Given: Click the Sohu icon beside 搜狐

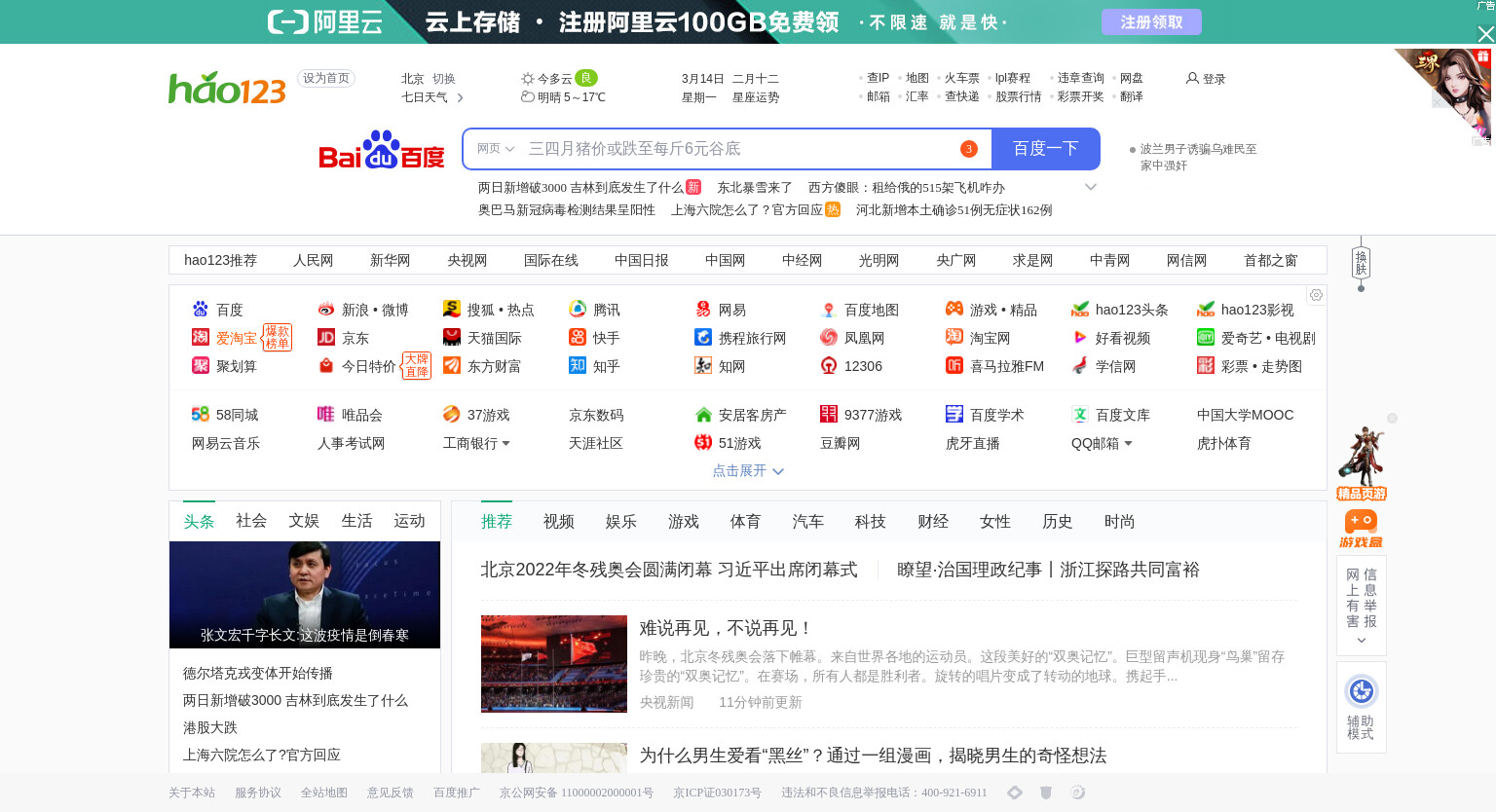Looking at the screenshot, I should [452, 310].
